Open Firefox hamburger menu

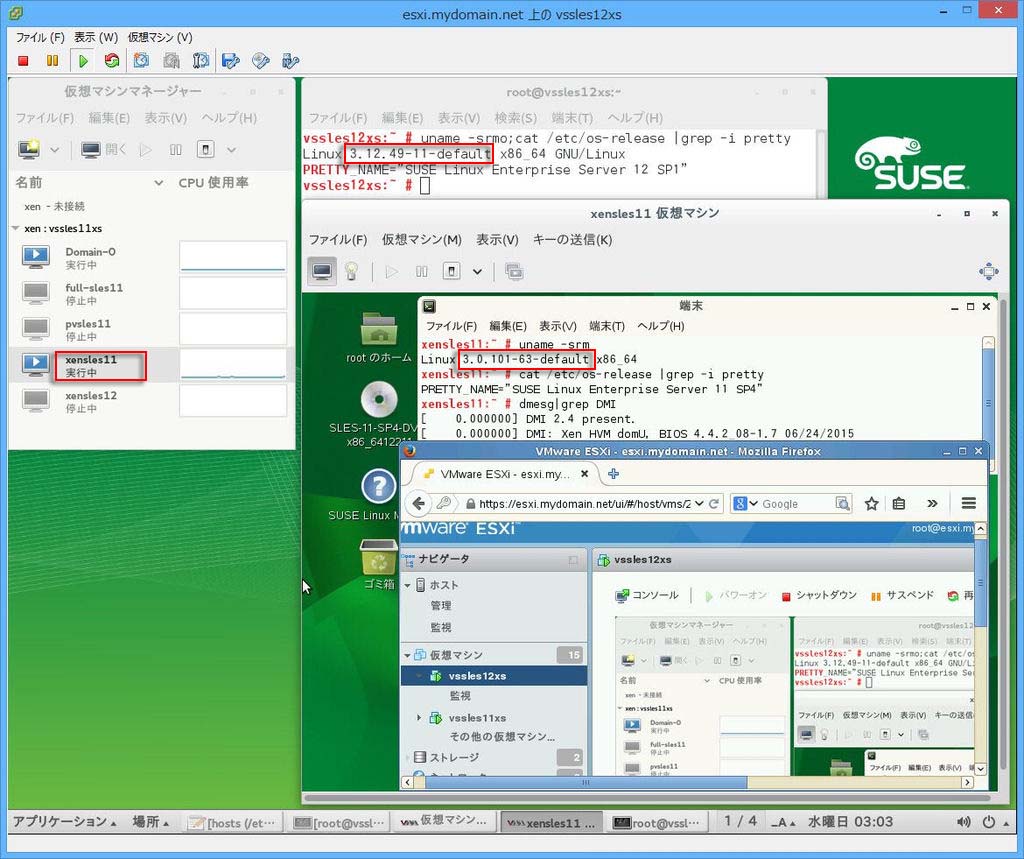[x=968, y=503]
